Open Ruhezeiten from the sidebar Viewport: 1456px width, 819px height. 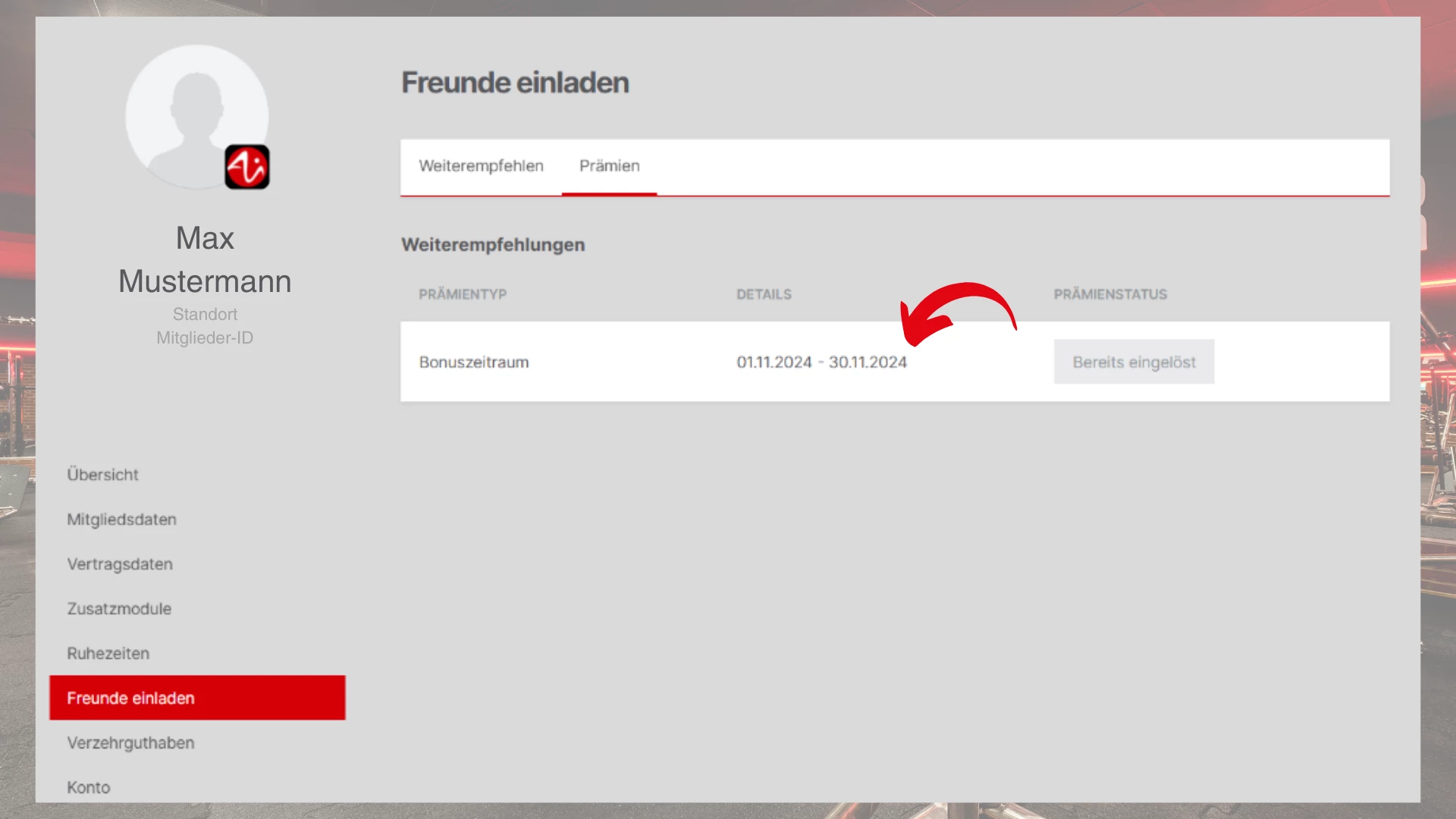[108, 654]
